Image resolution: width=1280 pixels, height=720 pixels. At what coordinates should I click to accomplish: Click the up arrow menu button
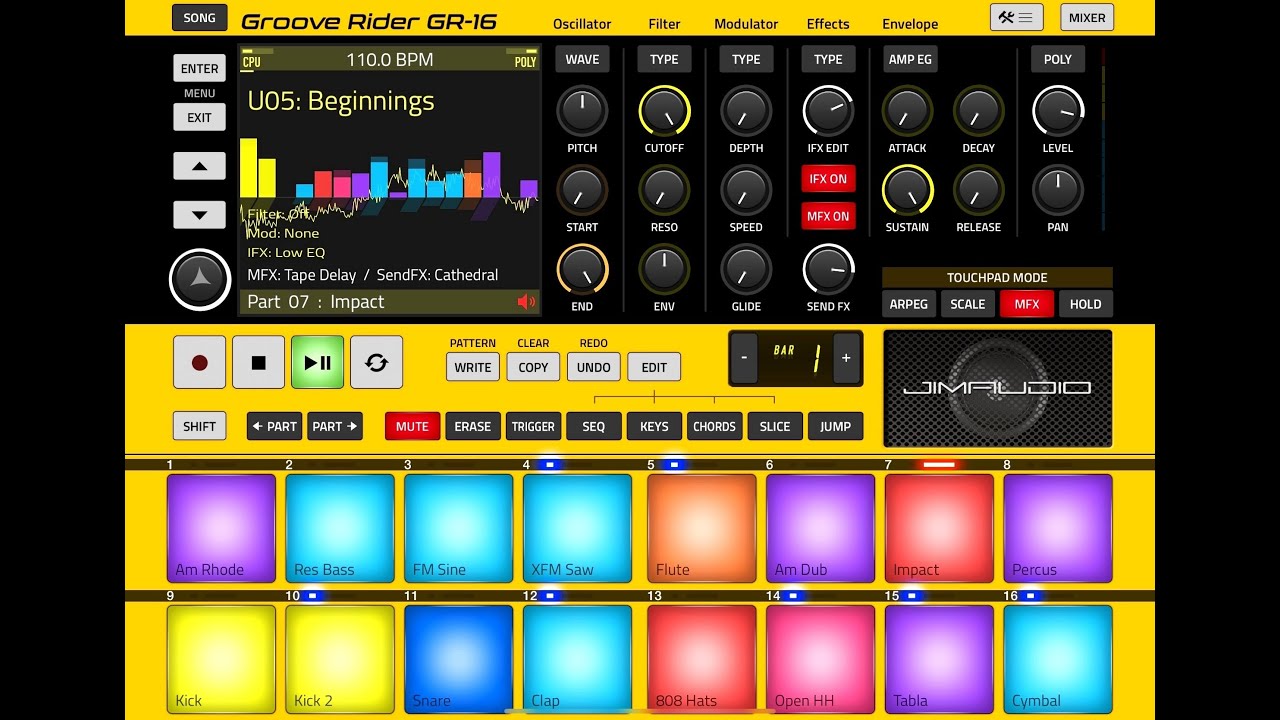(x=199, y=166)
